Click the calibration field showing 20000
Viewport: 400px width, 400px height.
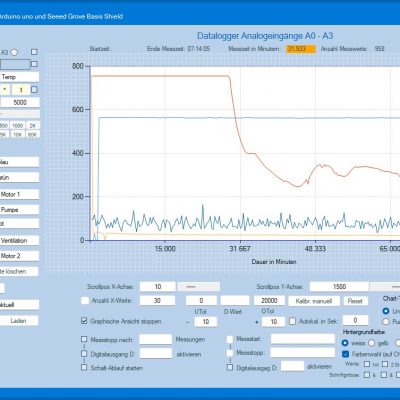pos(269,301)
